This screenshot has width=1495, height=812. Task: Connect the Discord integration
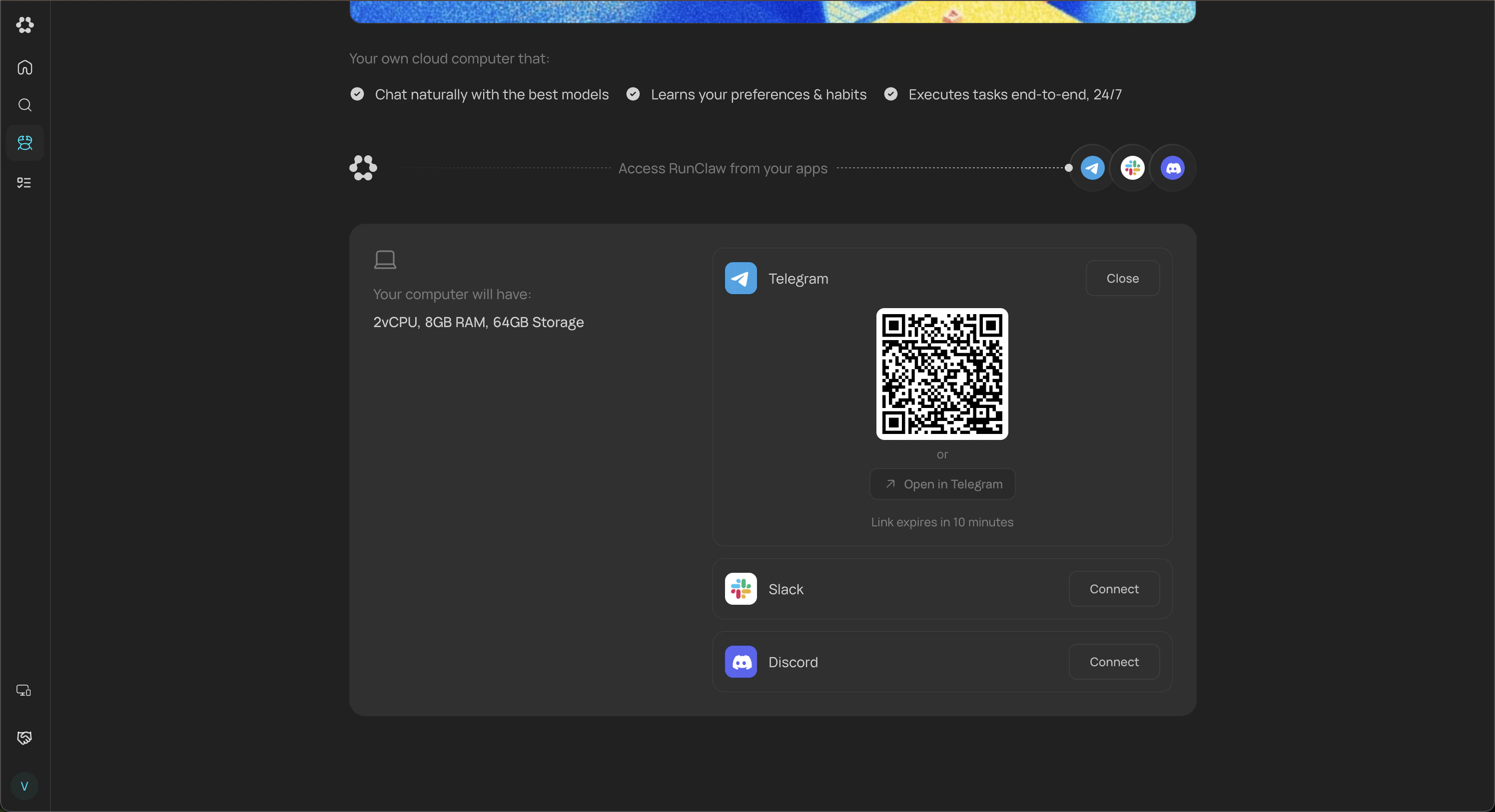click(1114, 662)
